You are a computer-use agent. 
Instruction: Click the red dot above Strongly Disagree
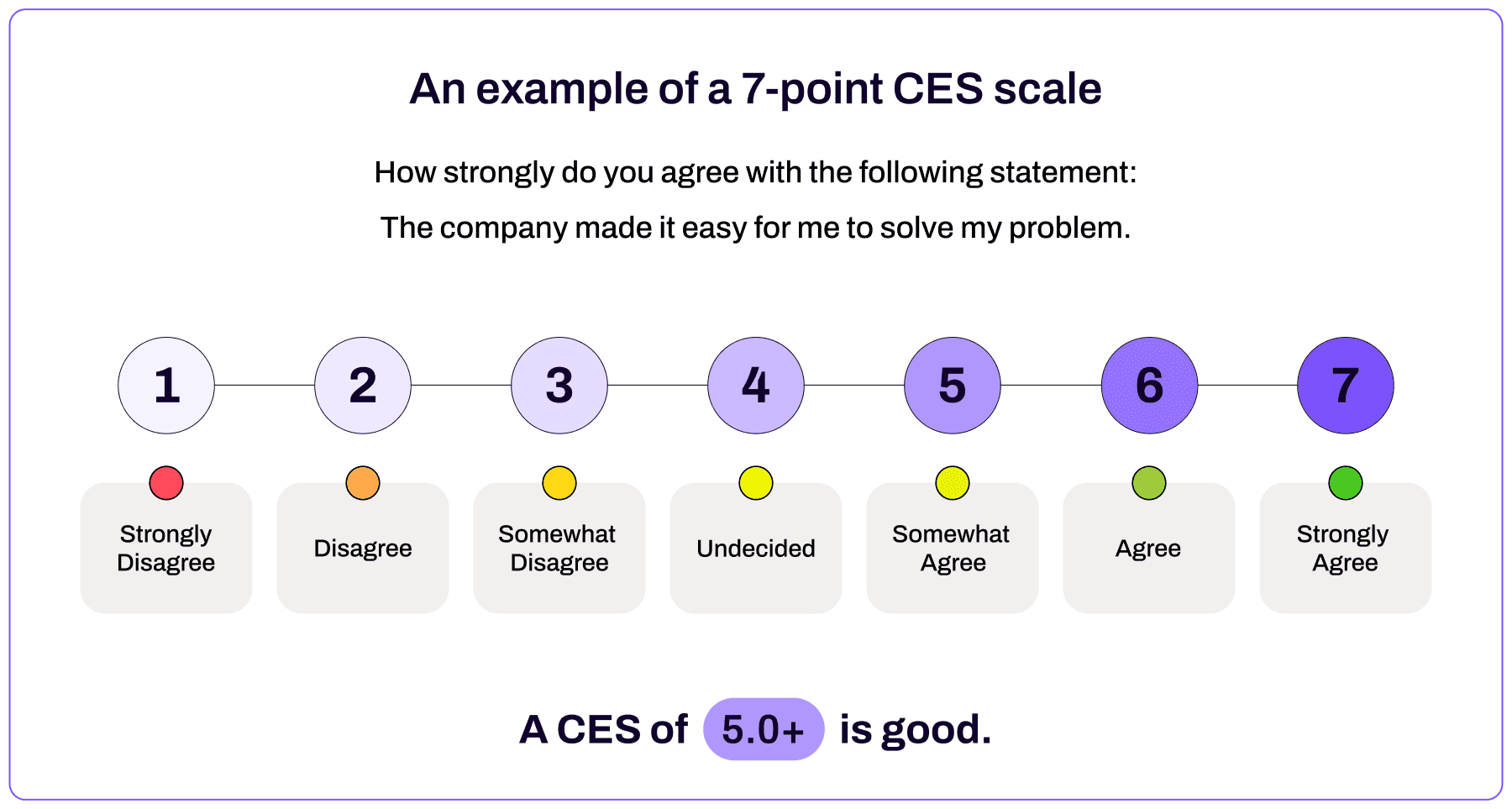(x=166, y=483)
